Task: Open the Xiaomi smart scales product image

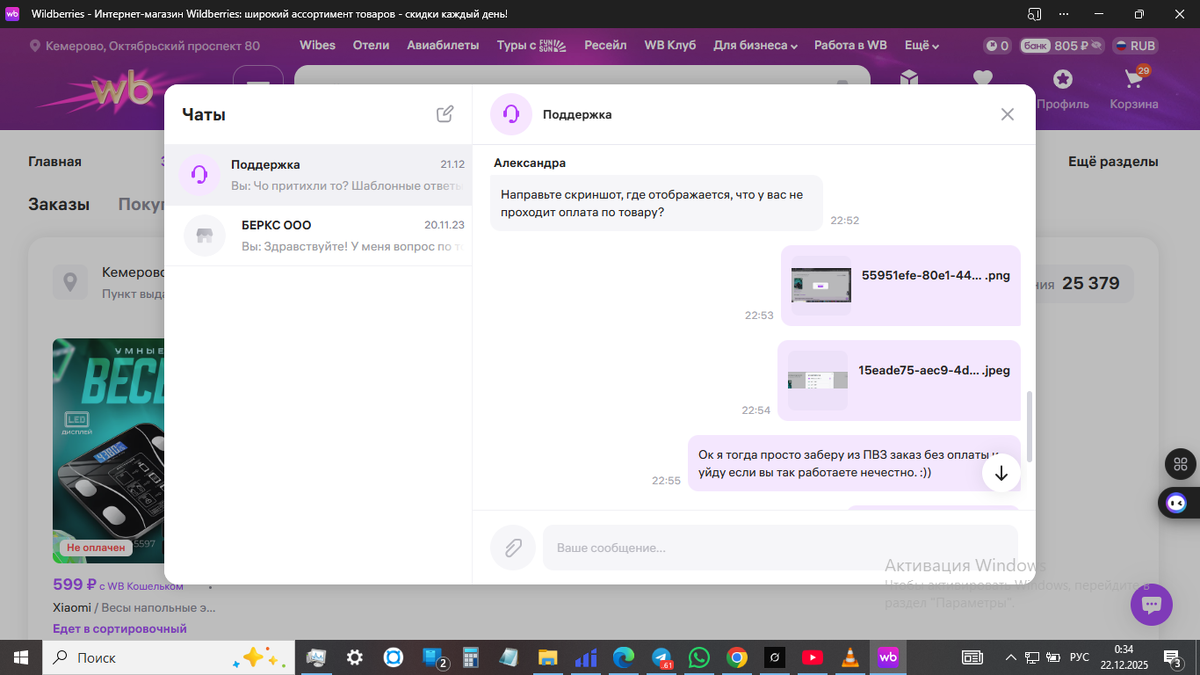Action: pos(108,450)
